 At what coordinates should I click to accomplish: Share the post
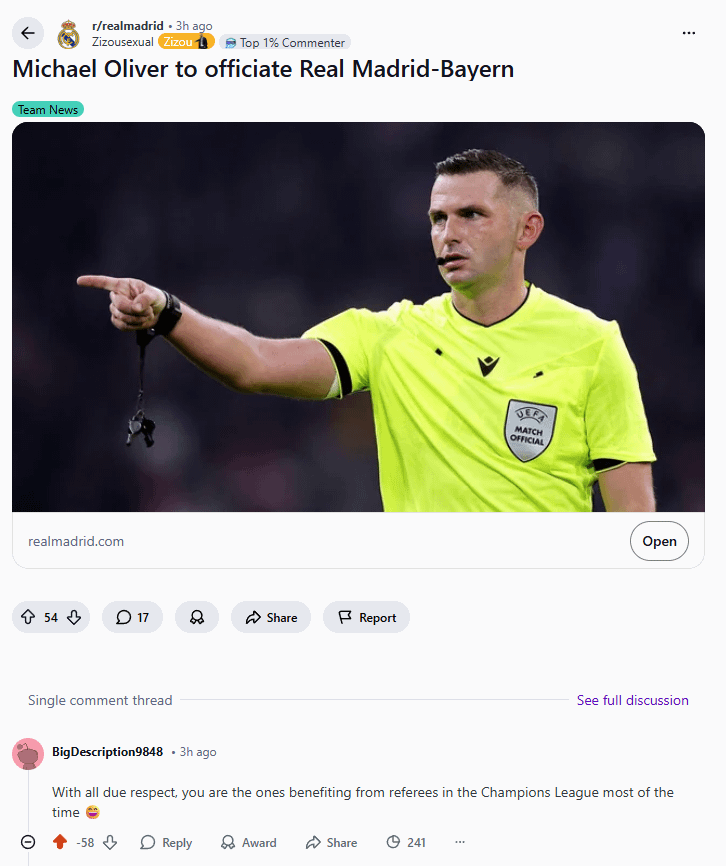tap(271, 618)
